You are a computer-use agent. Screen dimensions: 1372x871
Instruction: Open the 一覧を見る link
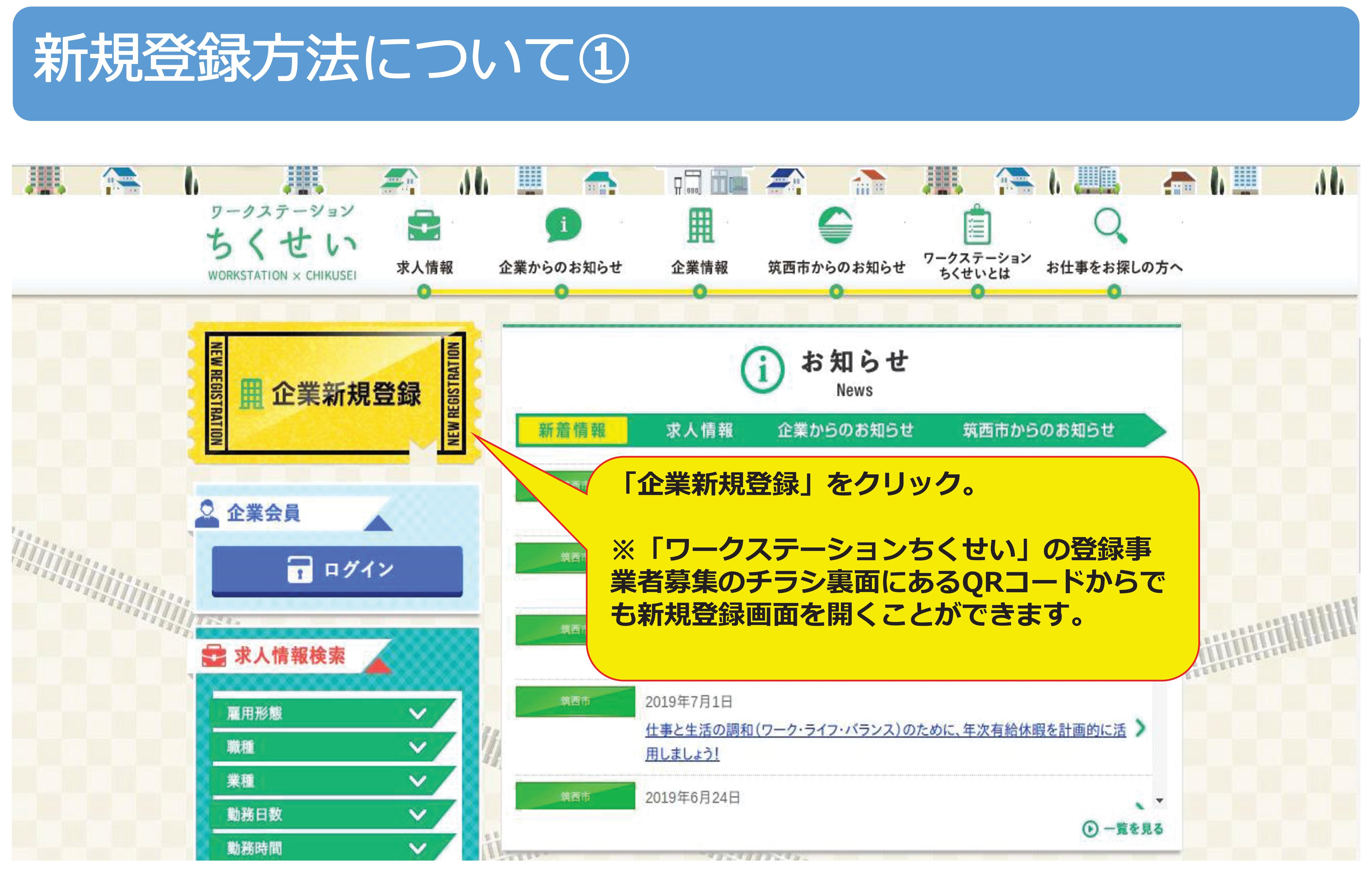point(1133,829)
